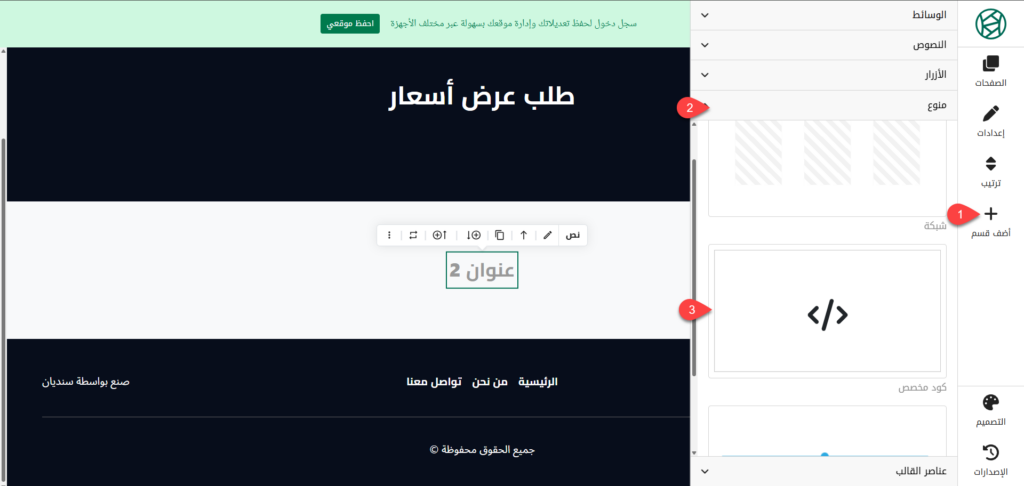
Task: Click the chevron beside الوسائط
Action: click(x=705, y=14)
